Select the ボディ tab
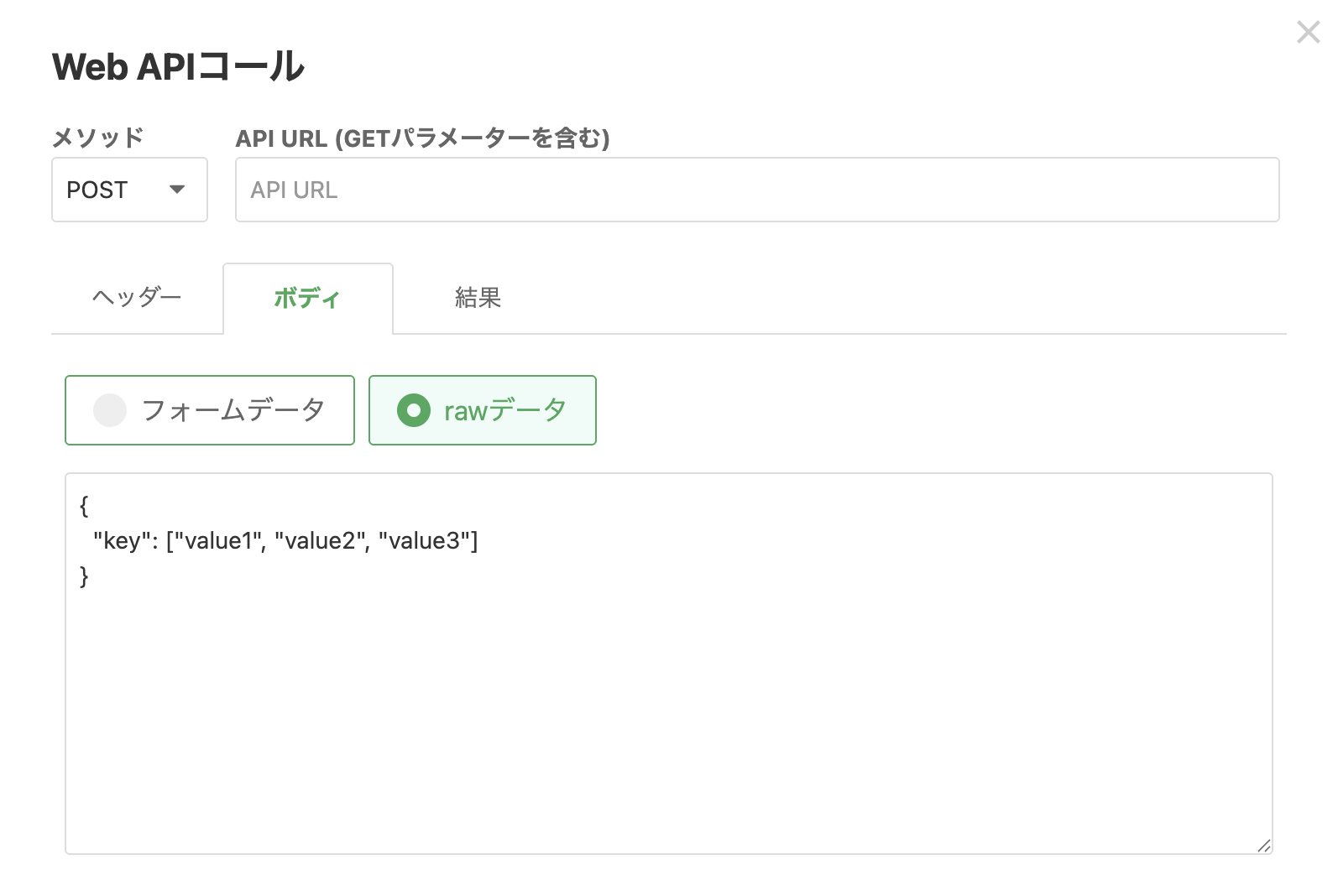This screenshot has height=896, width=1338. pos(308,298)
